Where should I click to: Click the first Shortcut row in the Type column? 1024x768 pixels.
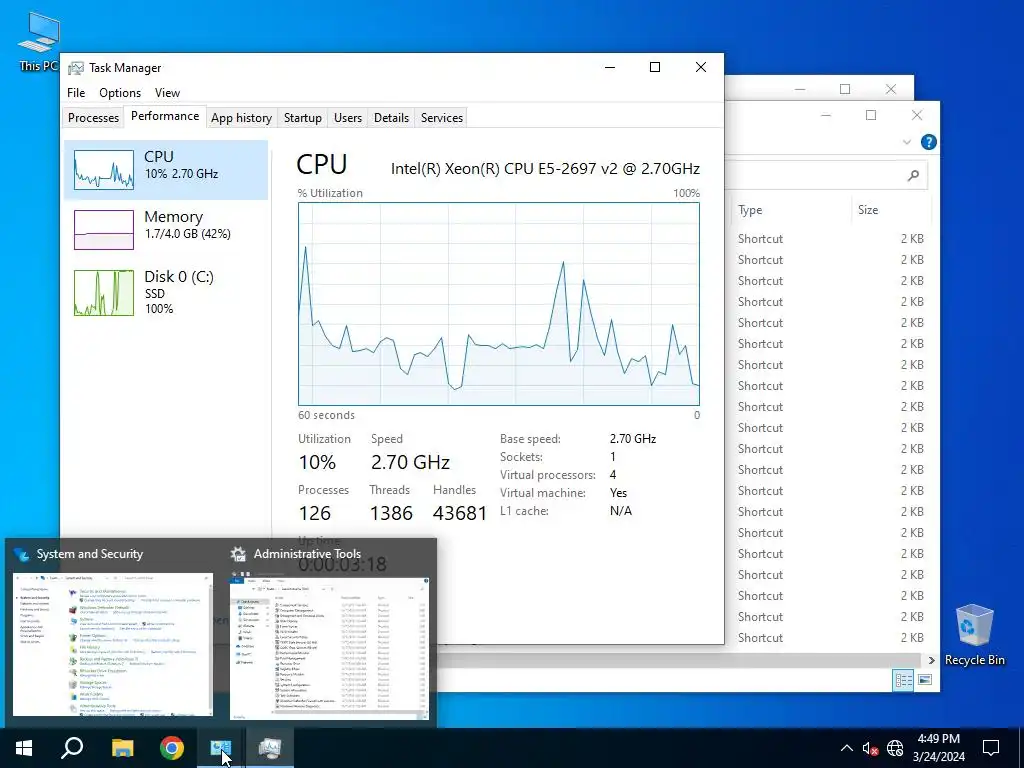pos(760,239)
